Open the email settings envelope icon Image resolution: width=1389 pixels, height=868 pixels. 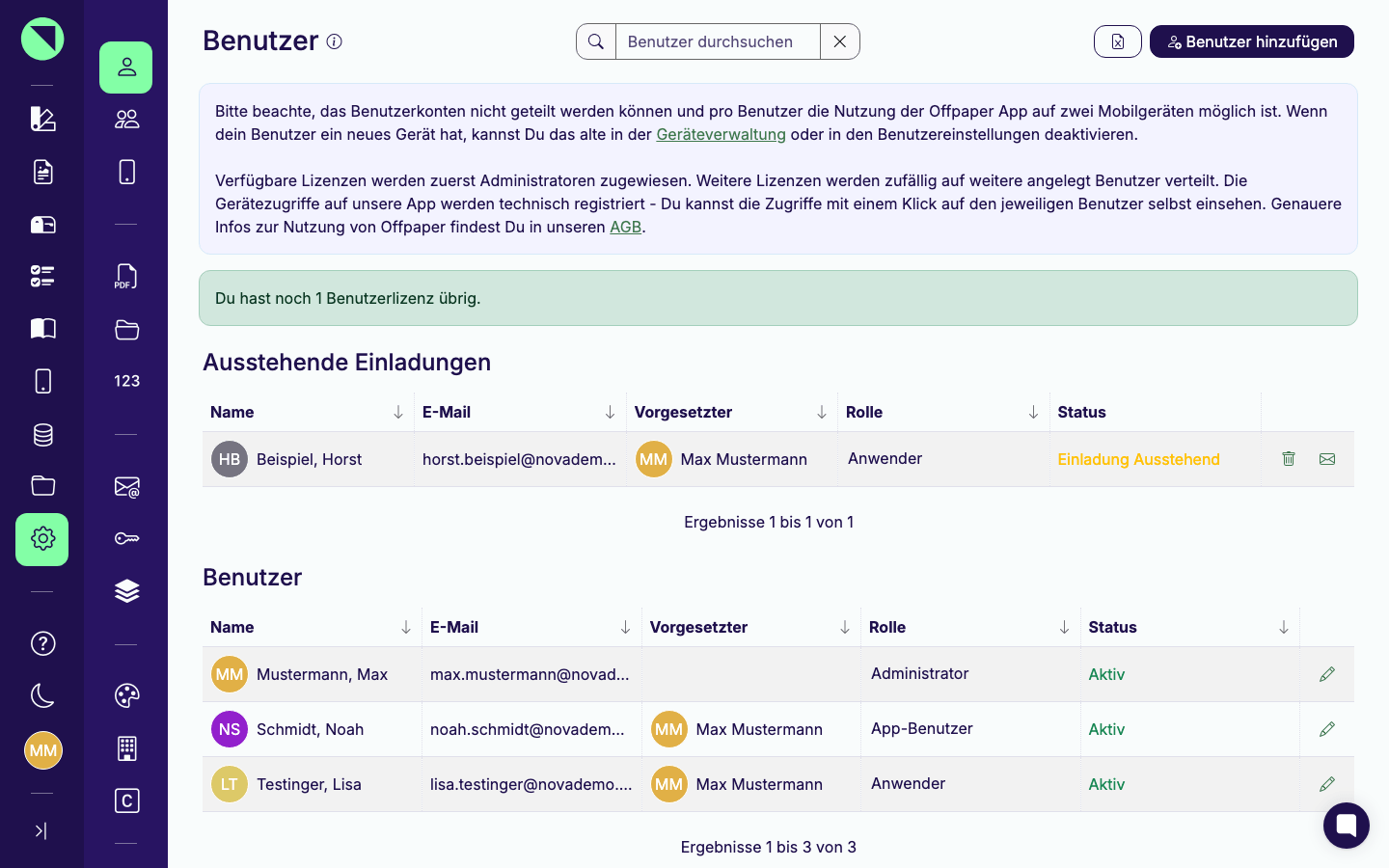coord(126,487)
